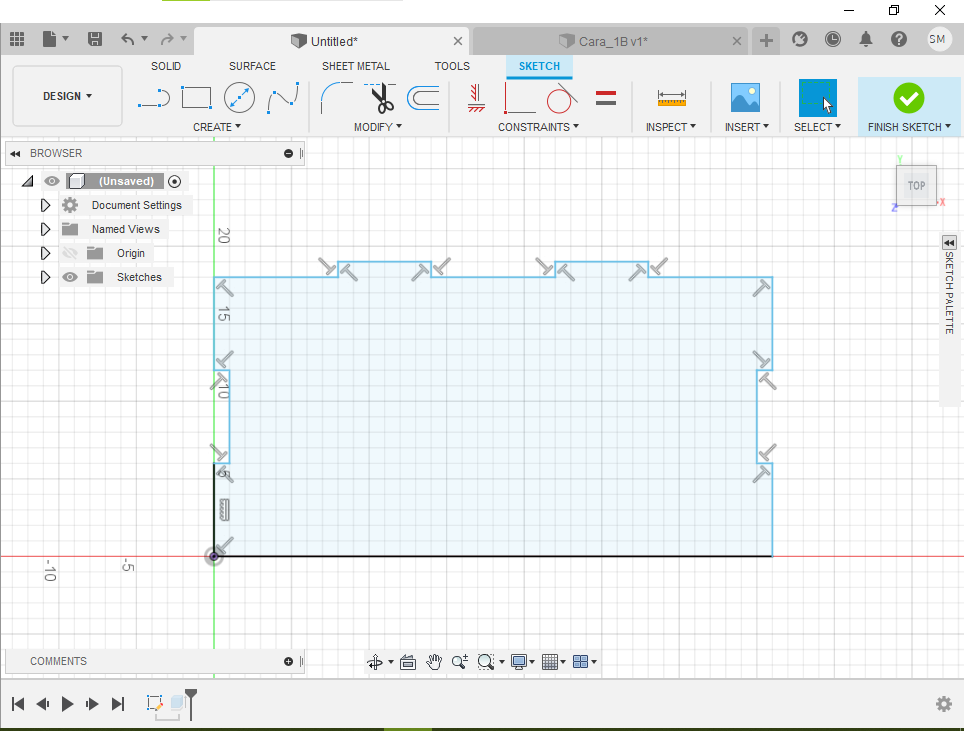Switch to the SHEET METAL tab
964x731 pixels.
coord(356,66)
